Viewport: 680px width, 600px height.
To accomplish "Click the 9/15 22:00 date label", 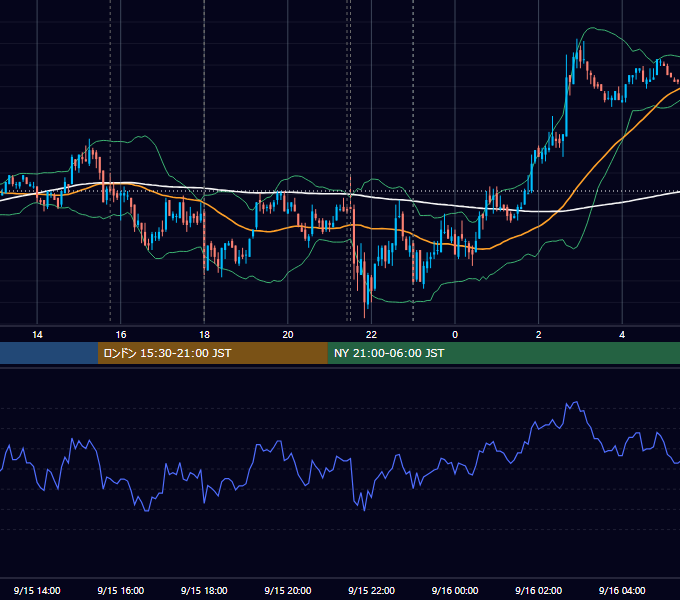I will 371,590.
